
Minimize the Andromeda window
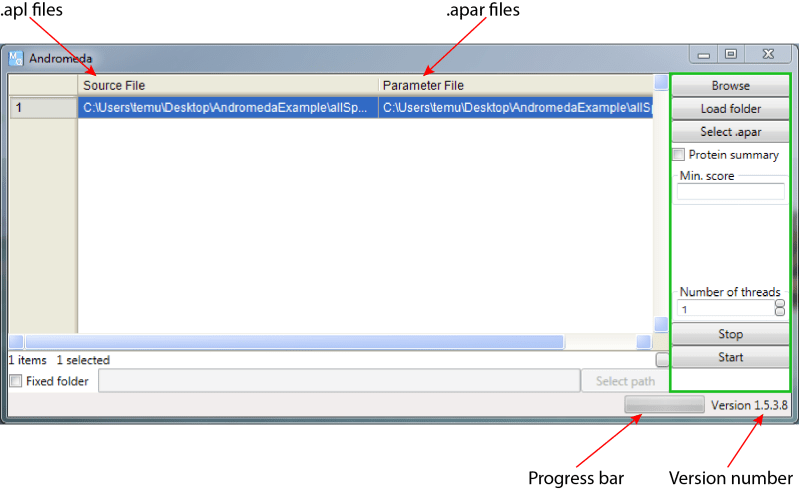pos(704,55)
